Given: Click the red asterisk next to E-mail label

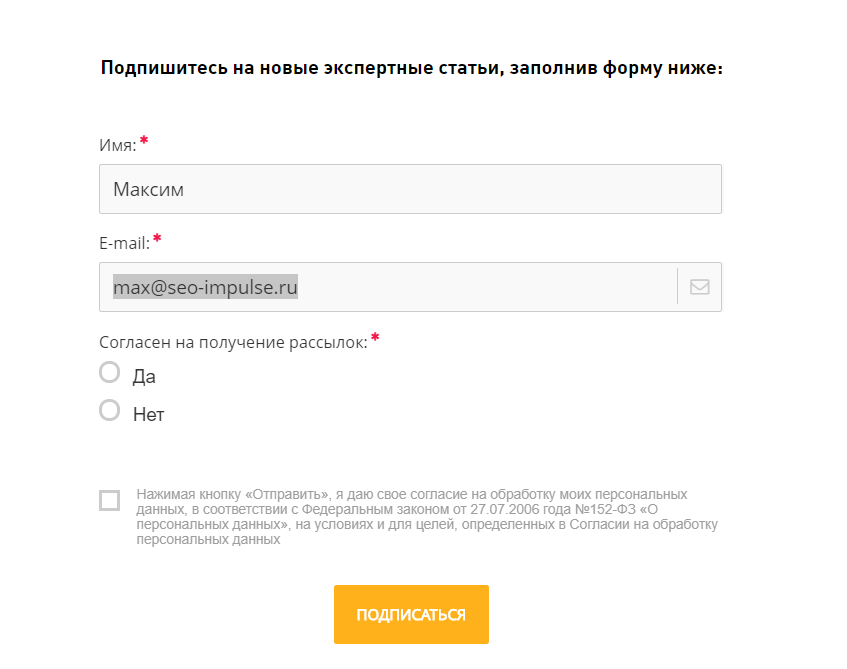Looking at the screenshot, I should [160, 239].
